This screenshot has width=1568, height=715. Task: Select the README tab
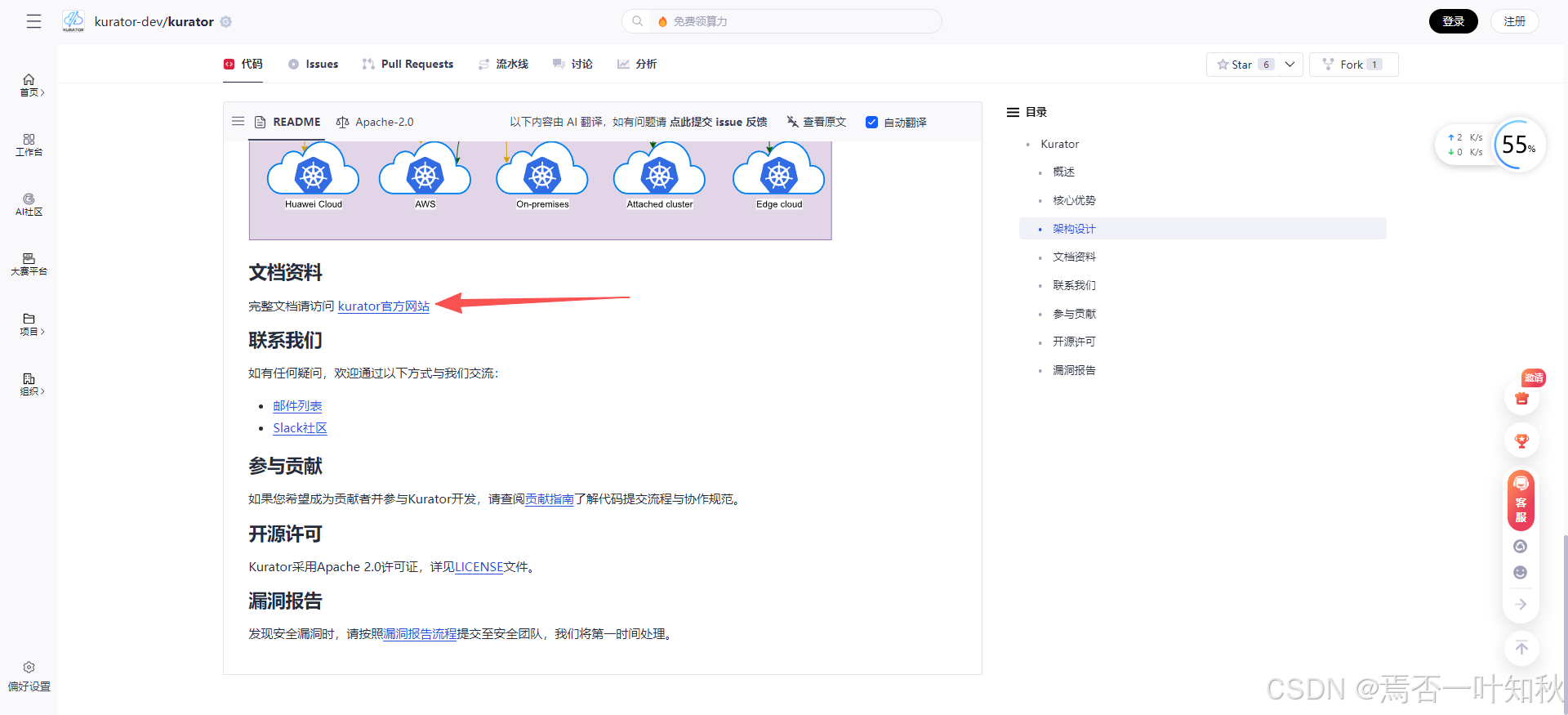[287, 122]
